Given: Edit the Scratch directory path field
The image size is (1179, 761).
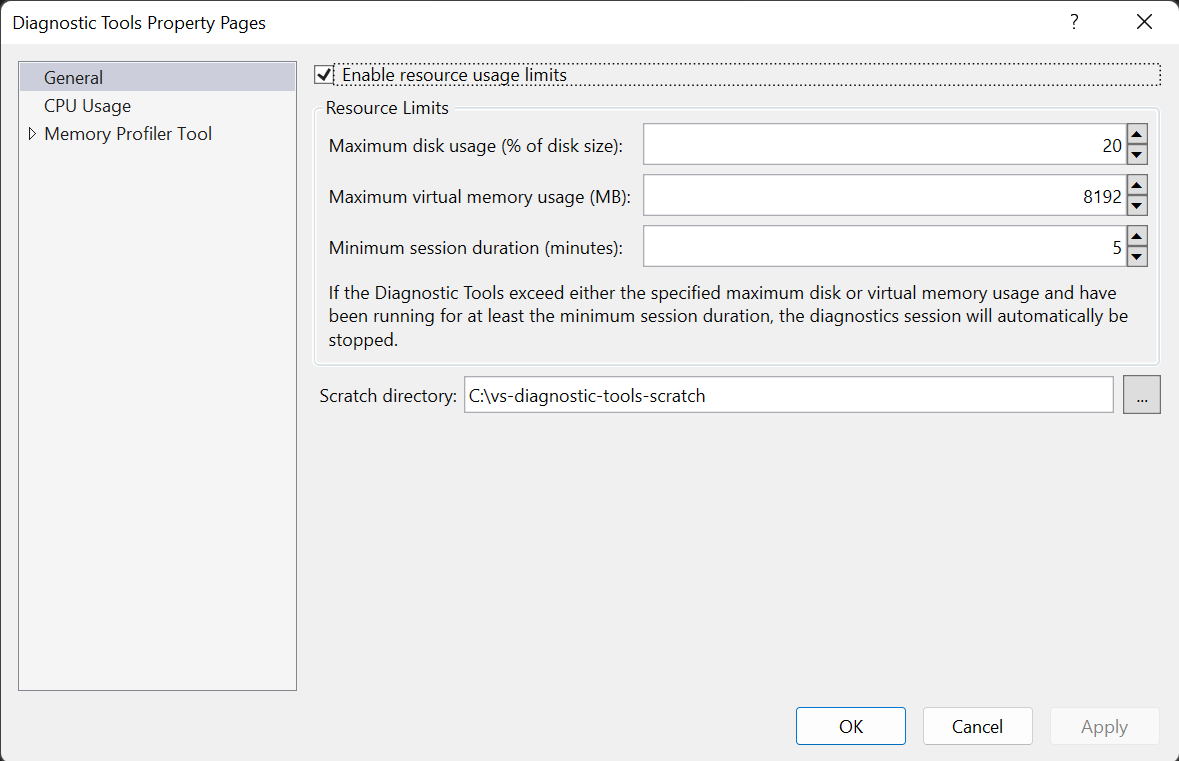Looking at the screenshot, I should (x=788, y=395).
